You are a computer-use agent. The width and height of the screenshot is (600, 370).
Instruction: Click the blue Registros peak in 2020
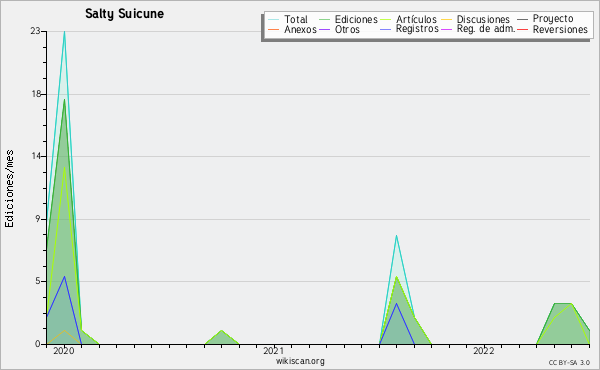pos(64,277)
